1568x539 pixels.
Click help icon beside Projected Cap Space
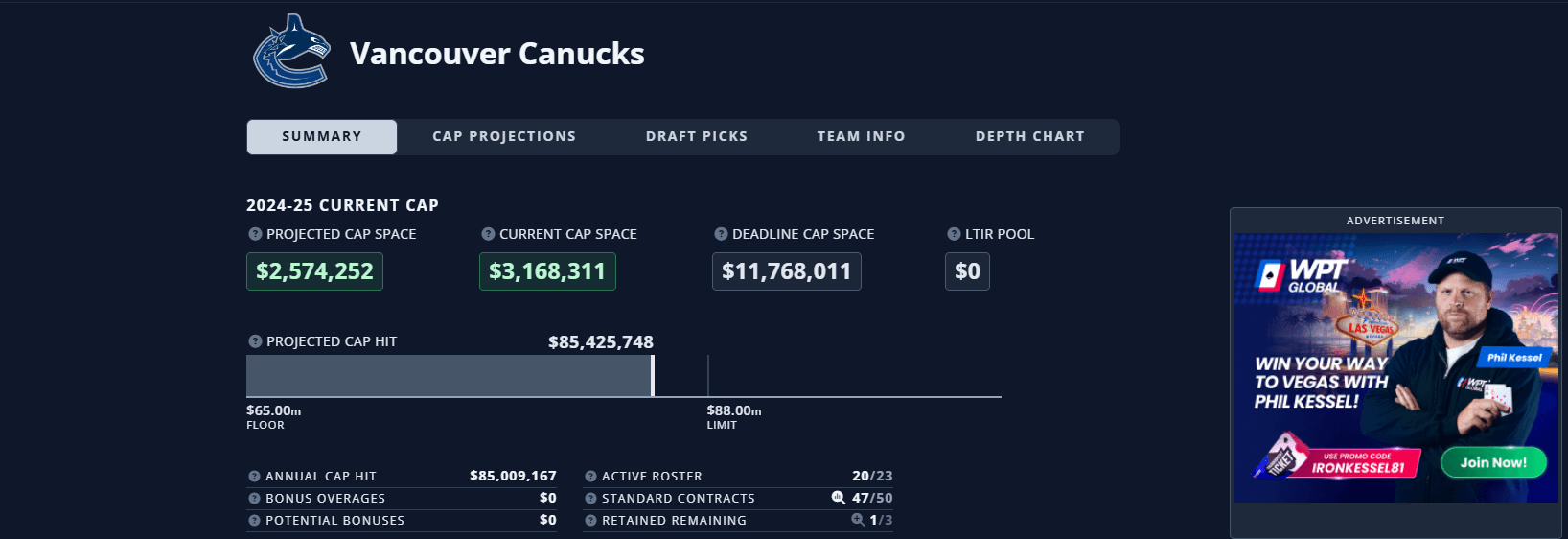(255, 234)
